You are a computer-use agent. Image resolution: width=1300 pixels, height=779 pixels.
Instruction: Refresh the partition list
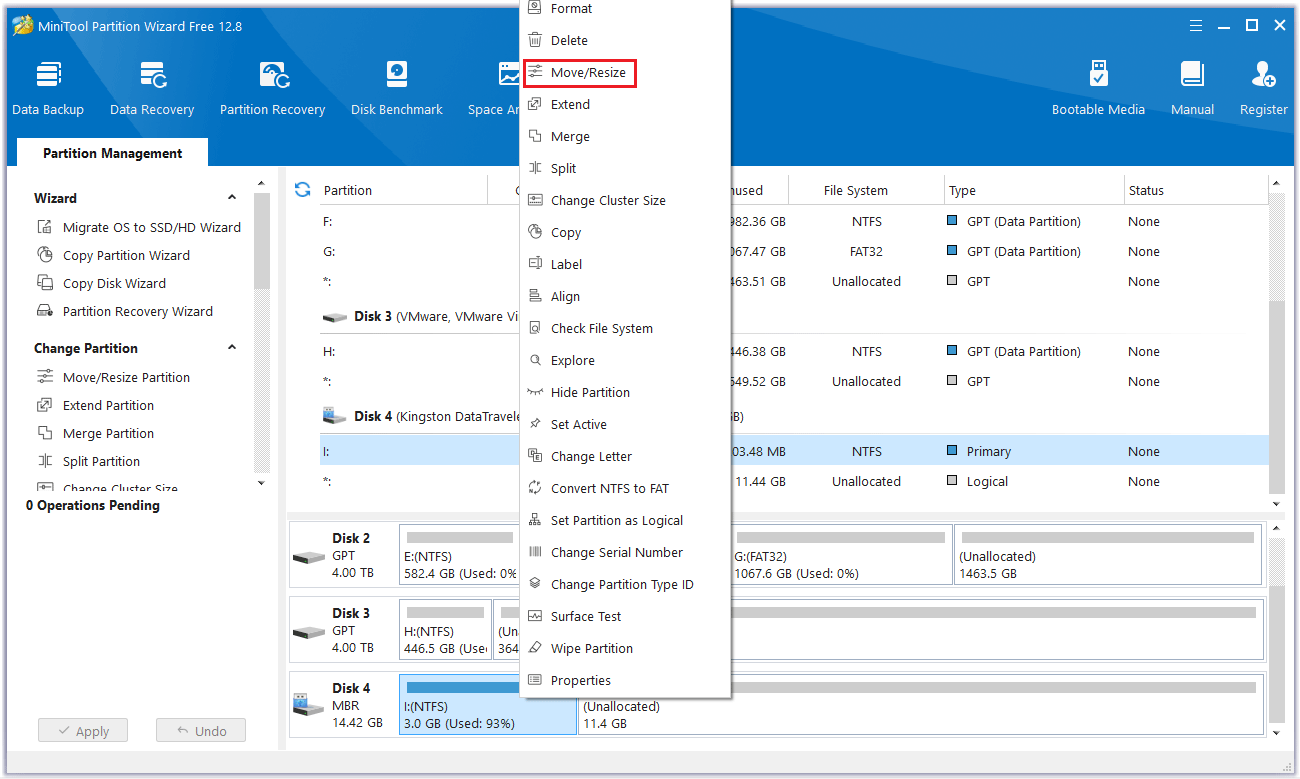pos(303,190)
